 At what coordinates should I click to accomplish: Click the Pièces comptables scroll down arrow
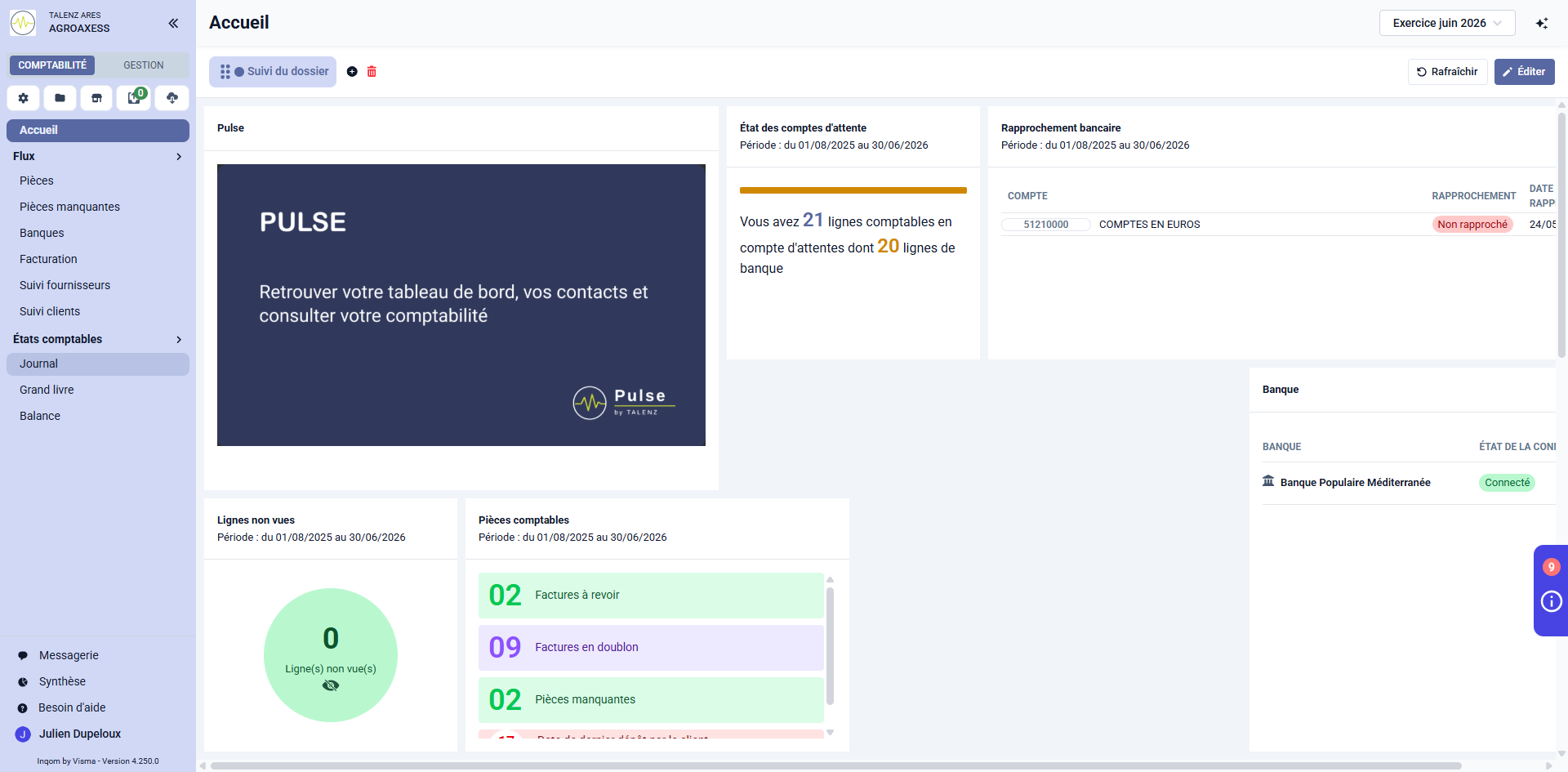(830, 732)
